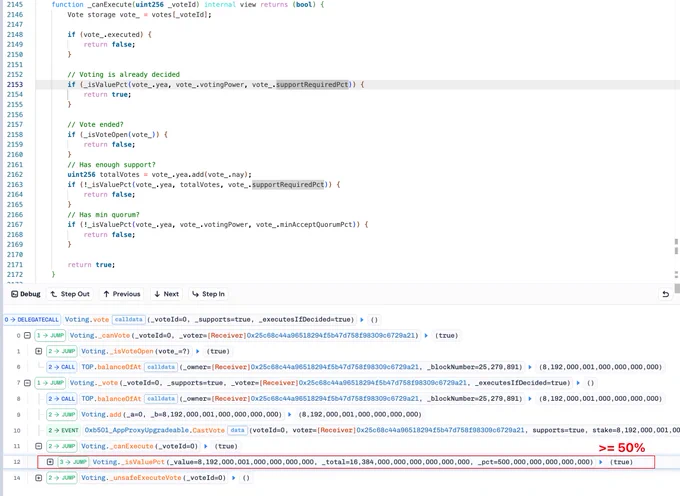The image size is (680, 496).
Task: Click the Step In button
Action: [x=209, y=294]
